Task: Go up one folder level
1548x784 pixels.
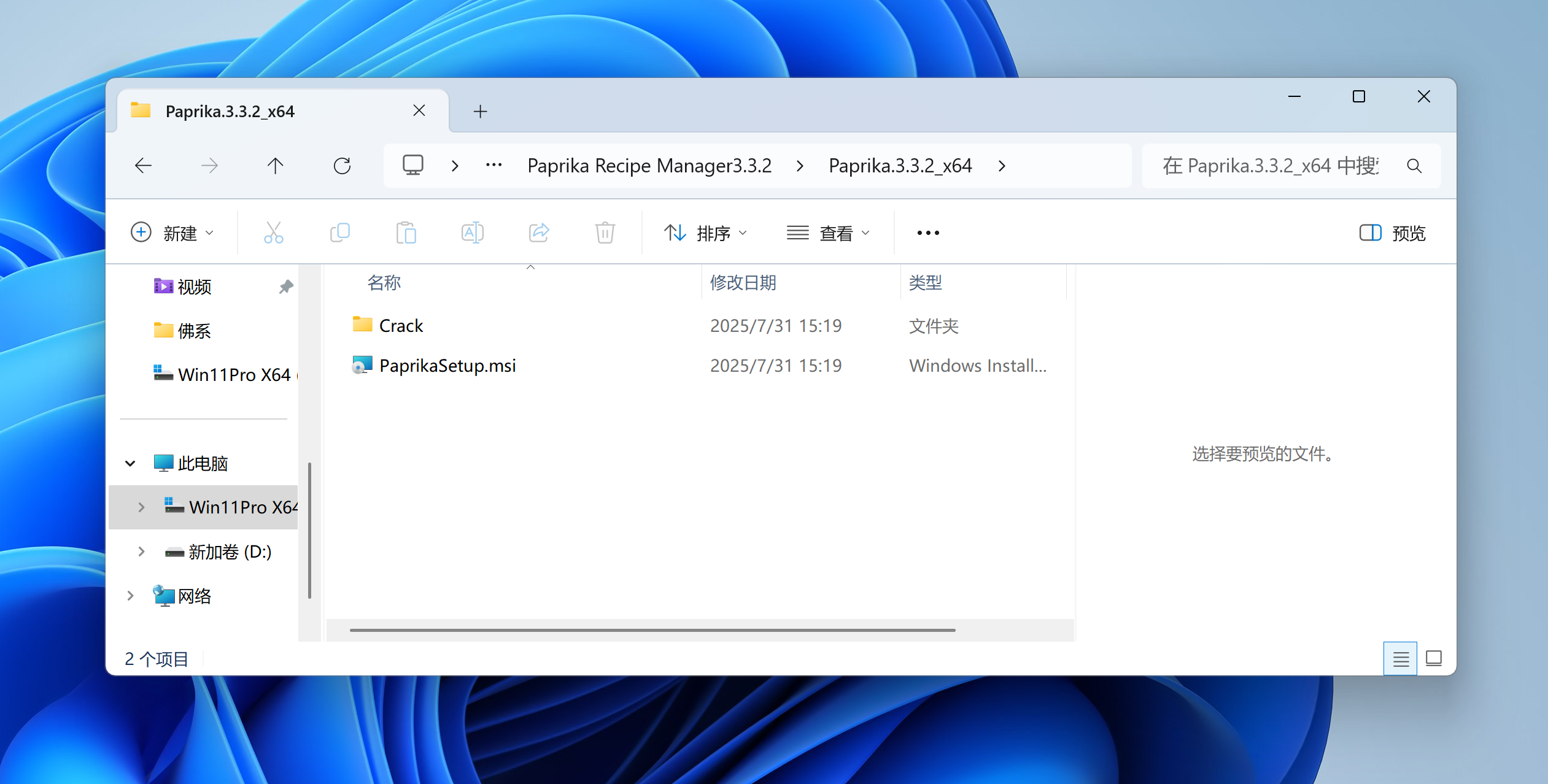Action: point(275,166)
